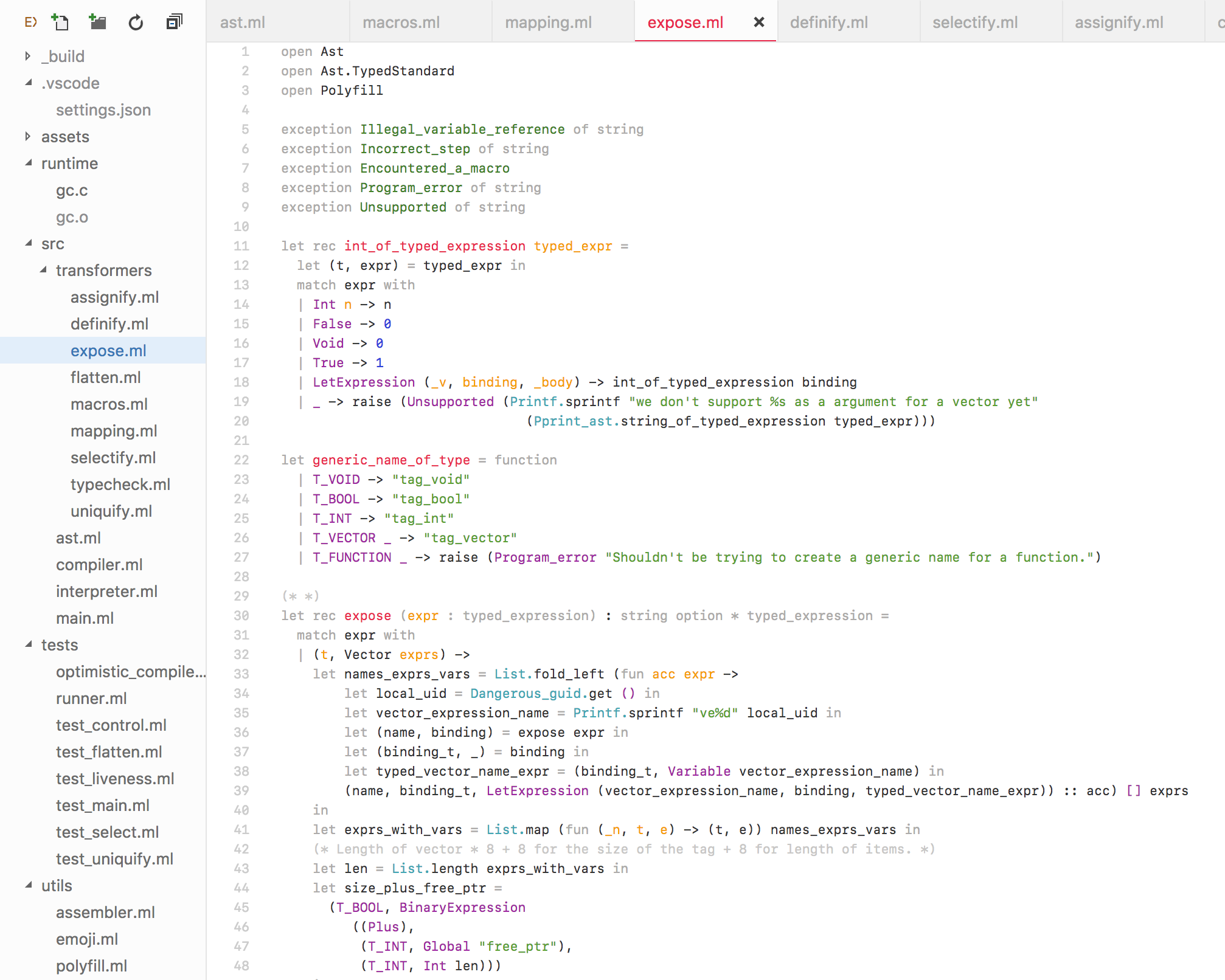Switch to the selectify.ml tab

point(974,22)
